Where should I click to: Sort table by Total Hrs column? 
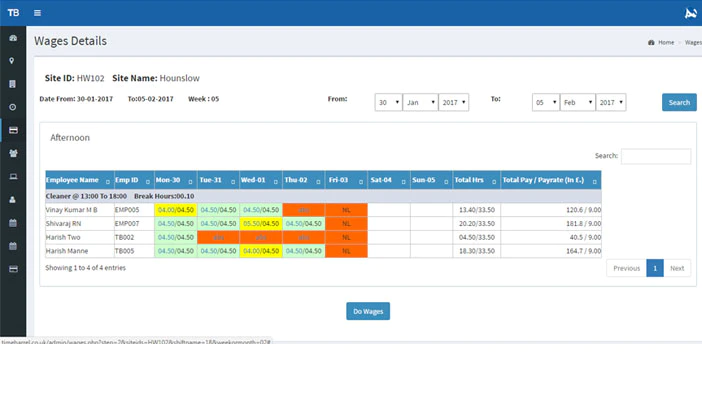click(476, 180)
